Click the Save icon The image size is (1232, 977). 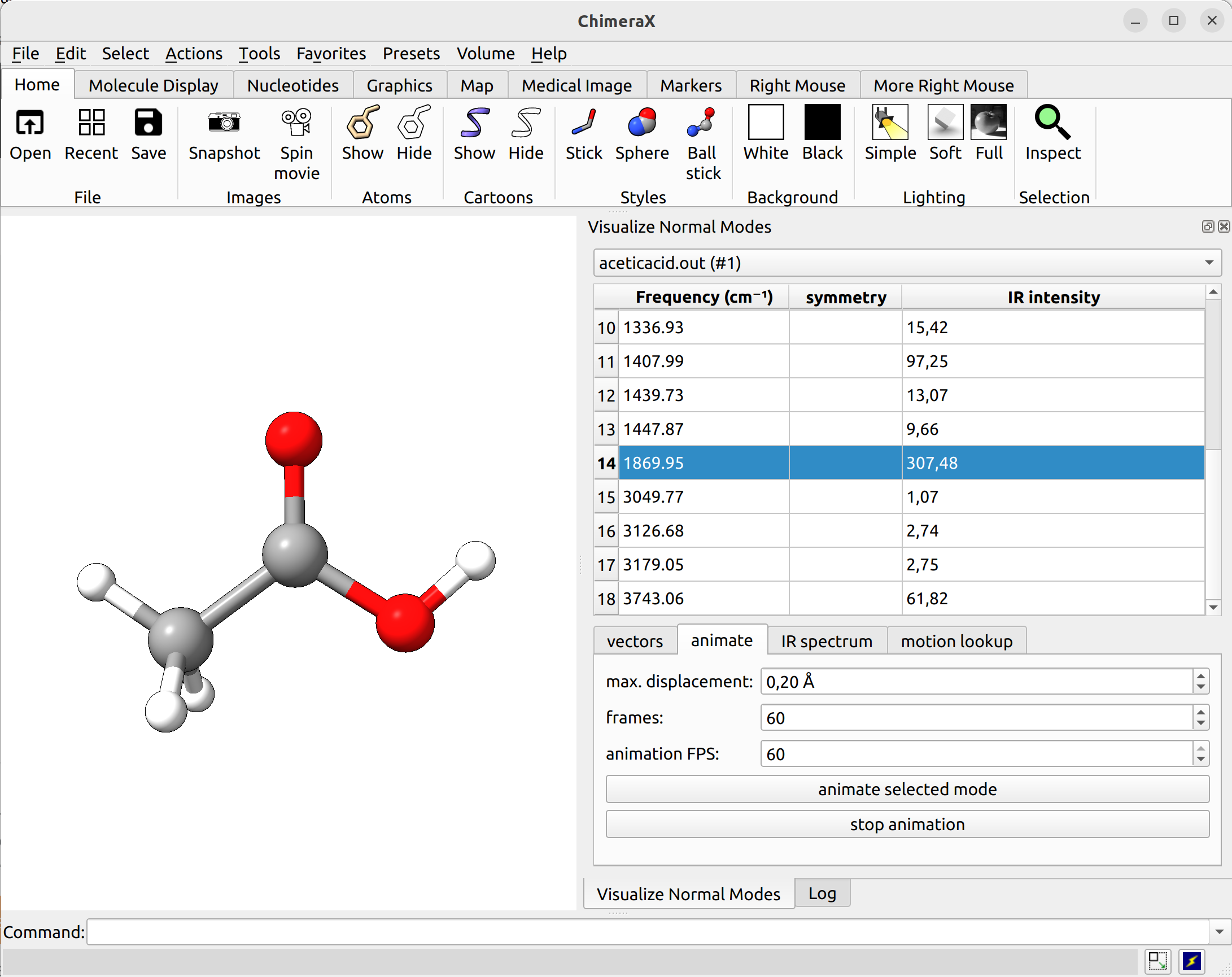click(x=148, y=123)
